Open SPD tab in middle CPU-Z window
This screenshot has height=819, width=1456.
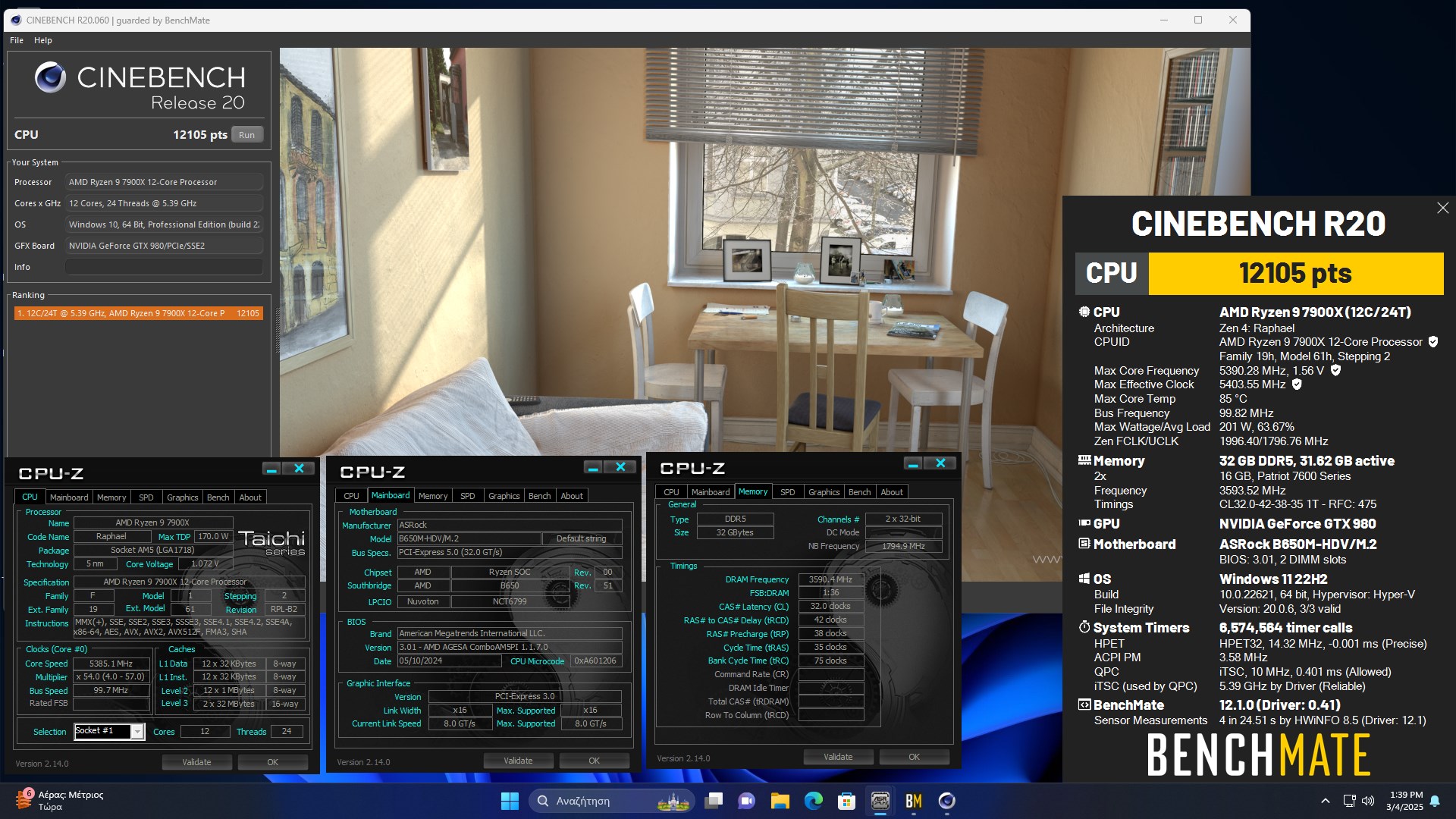[468, 496]
